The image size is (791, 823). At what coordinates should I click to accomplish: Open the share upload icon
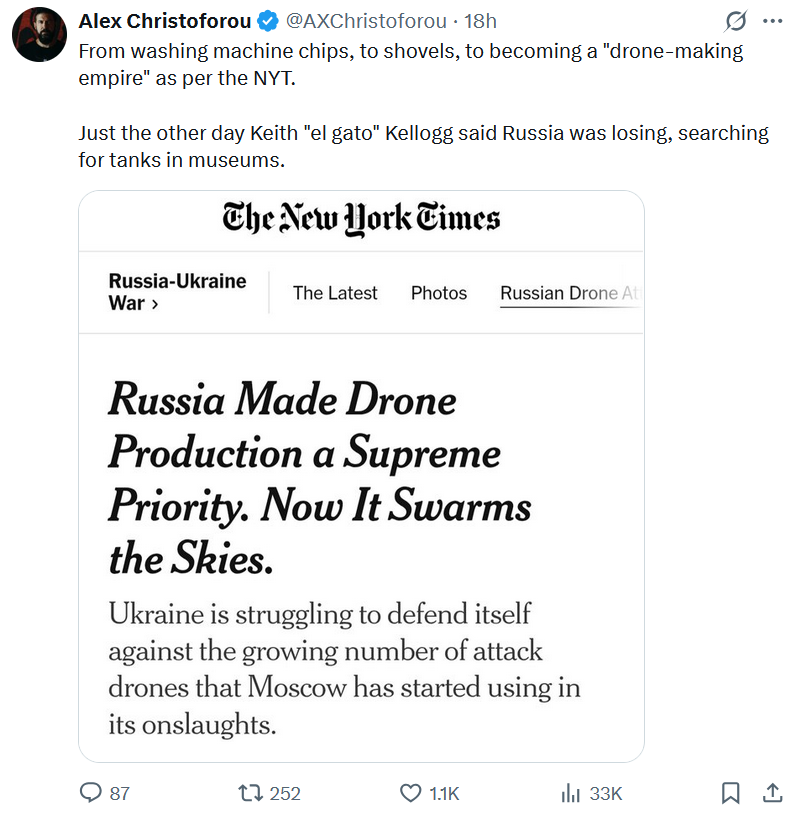(772, 793)
